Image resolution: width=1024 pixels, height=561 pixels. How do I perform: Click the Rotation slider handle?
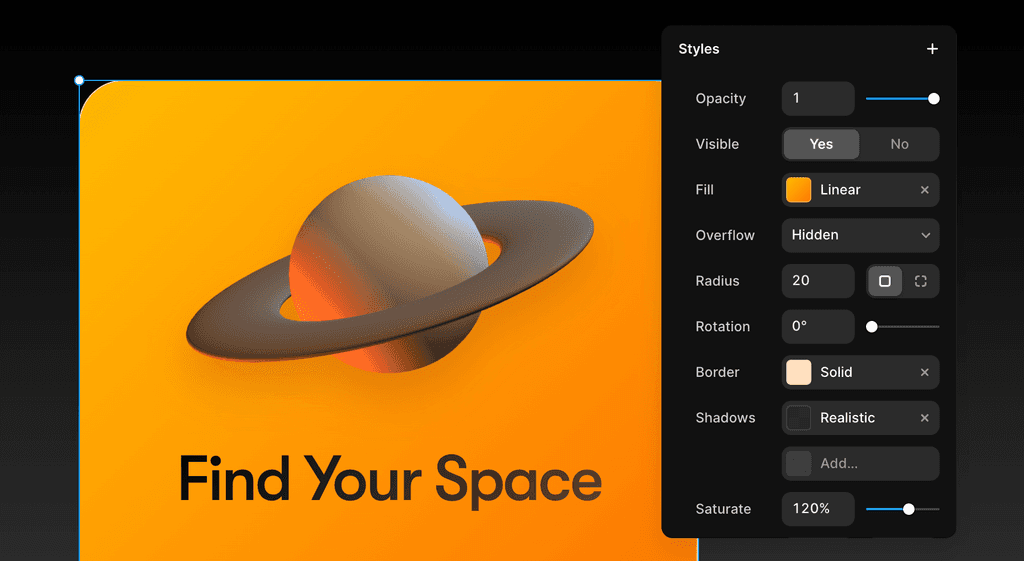(x=872, y=327)
